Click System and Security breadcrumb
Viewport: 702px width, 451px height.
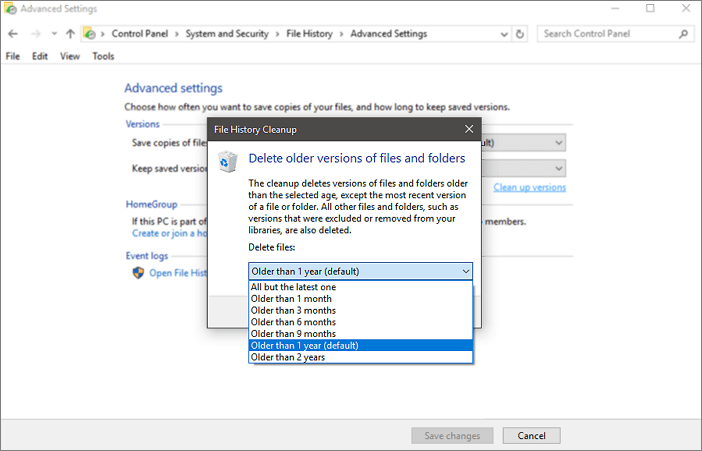(x=227, y=34)
